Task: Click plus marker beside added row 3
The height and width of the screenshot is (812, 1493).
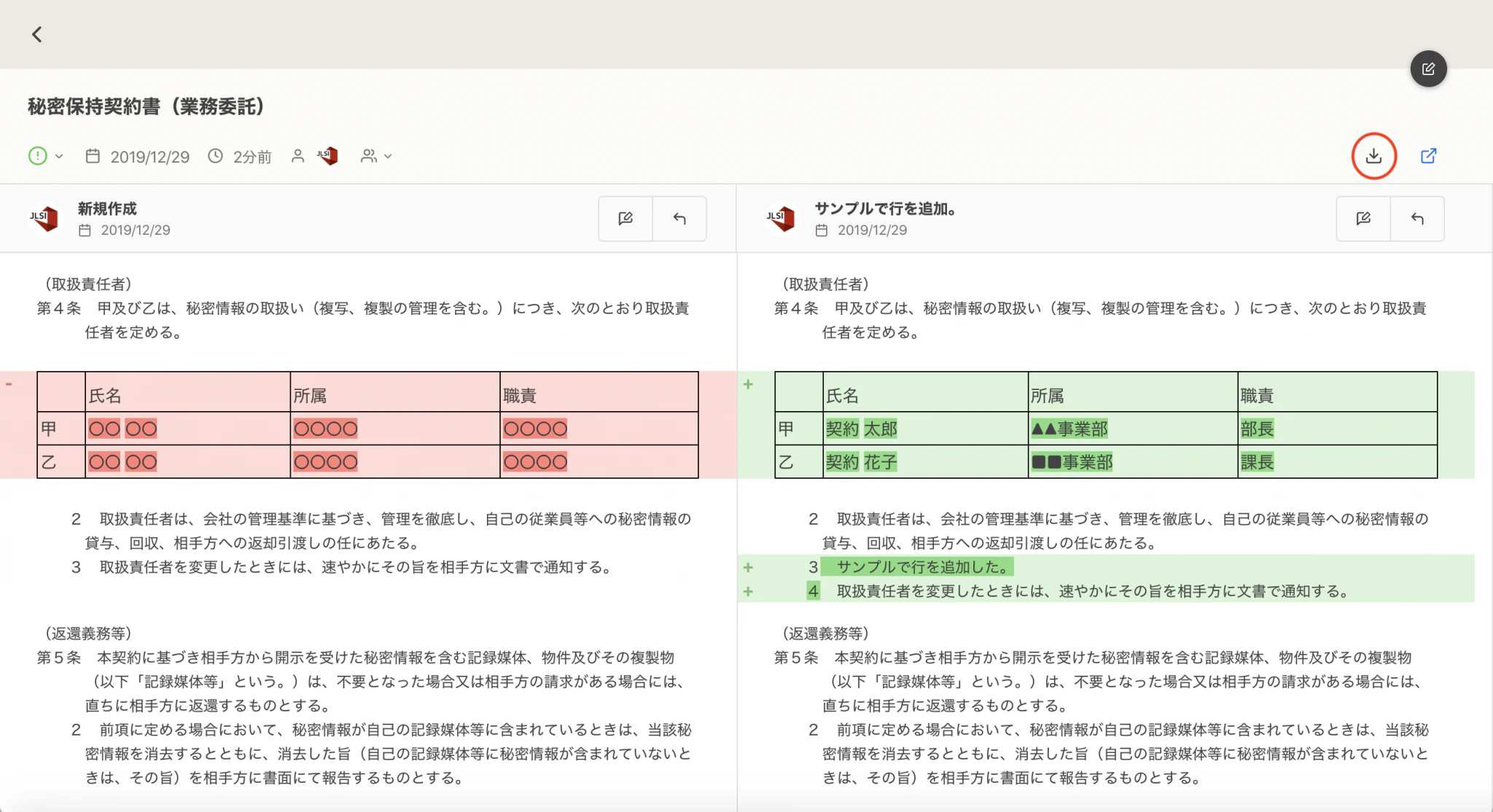Action: point(748,567)
